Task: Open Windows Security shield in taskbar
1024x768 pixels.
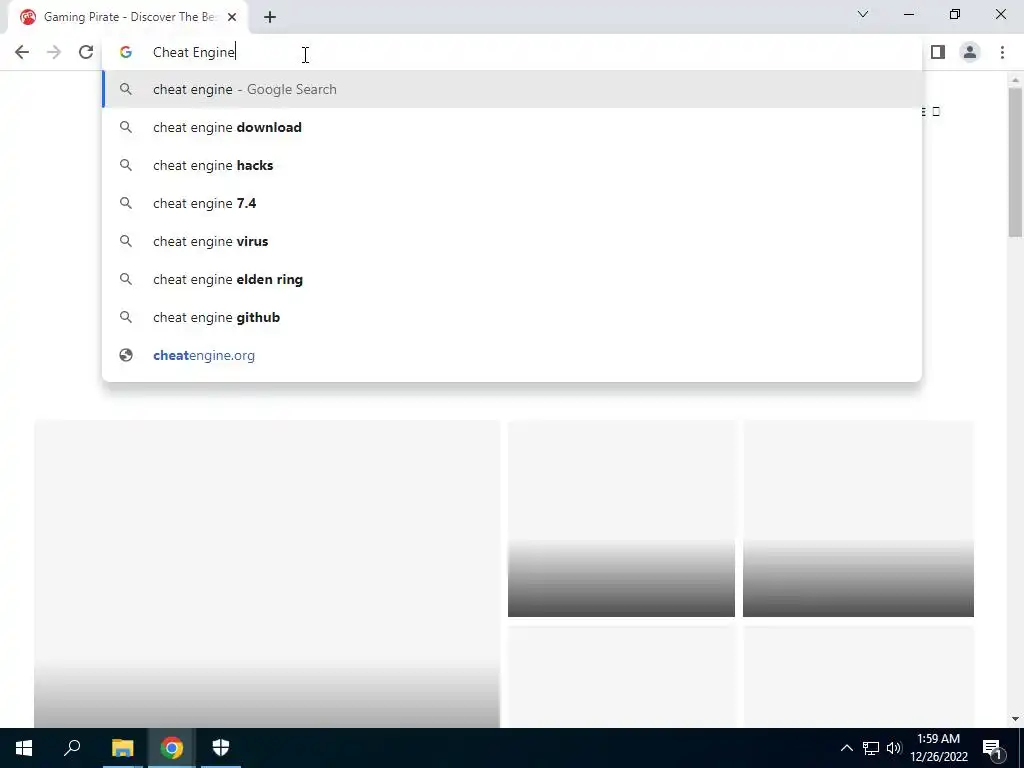Action: point(221,748)
